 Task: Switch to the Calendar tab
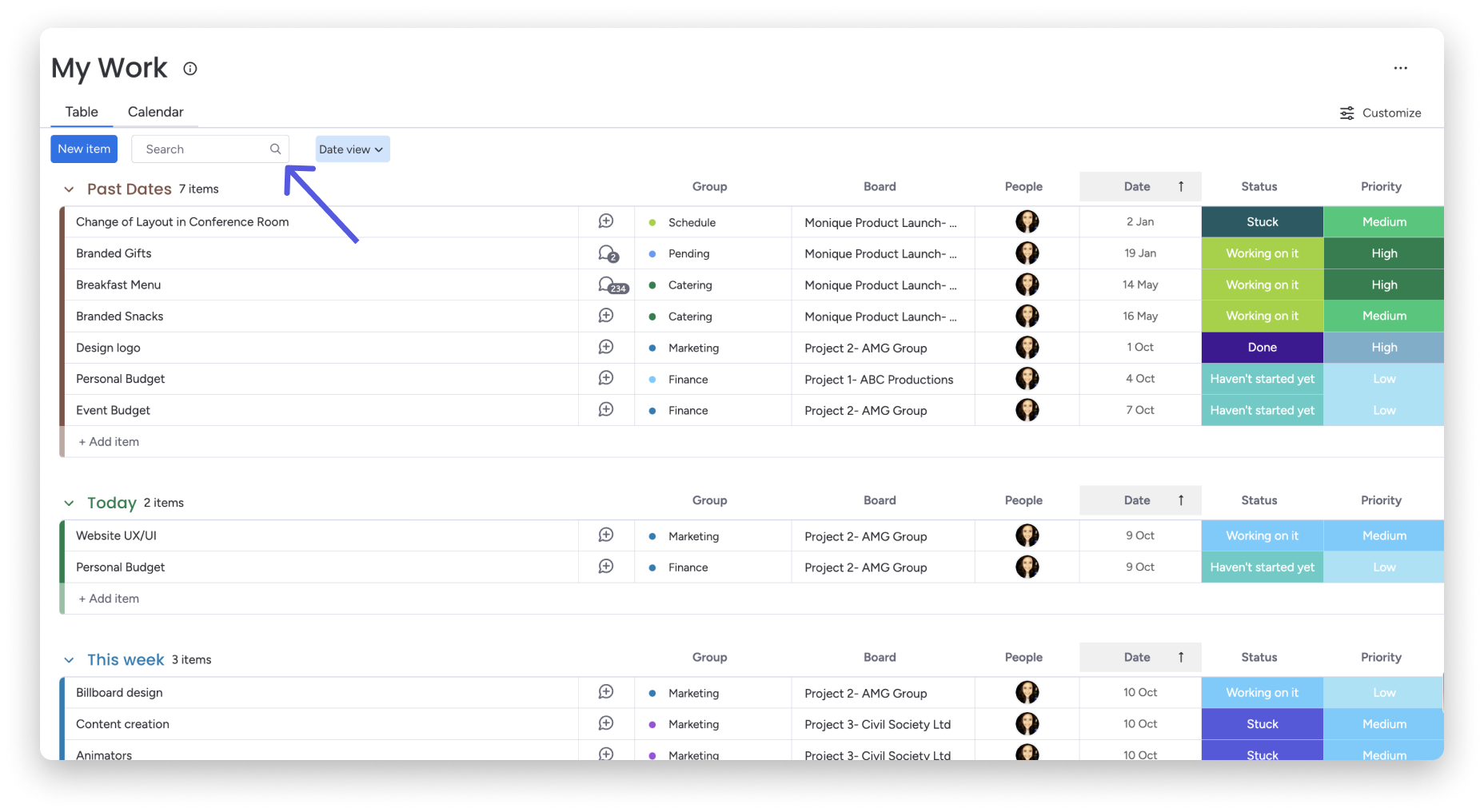[x=155, y=112]
